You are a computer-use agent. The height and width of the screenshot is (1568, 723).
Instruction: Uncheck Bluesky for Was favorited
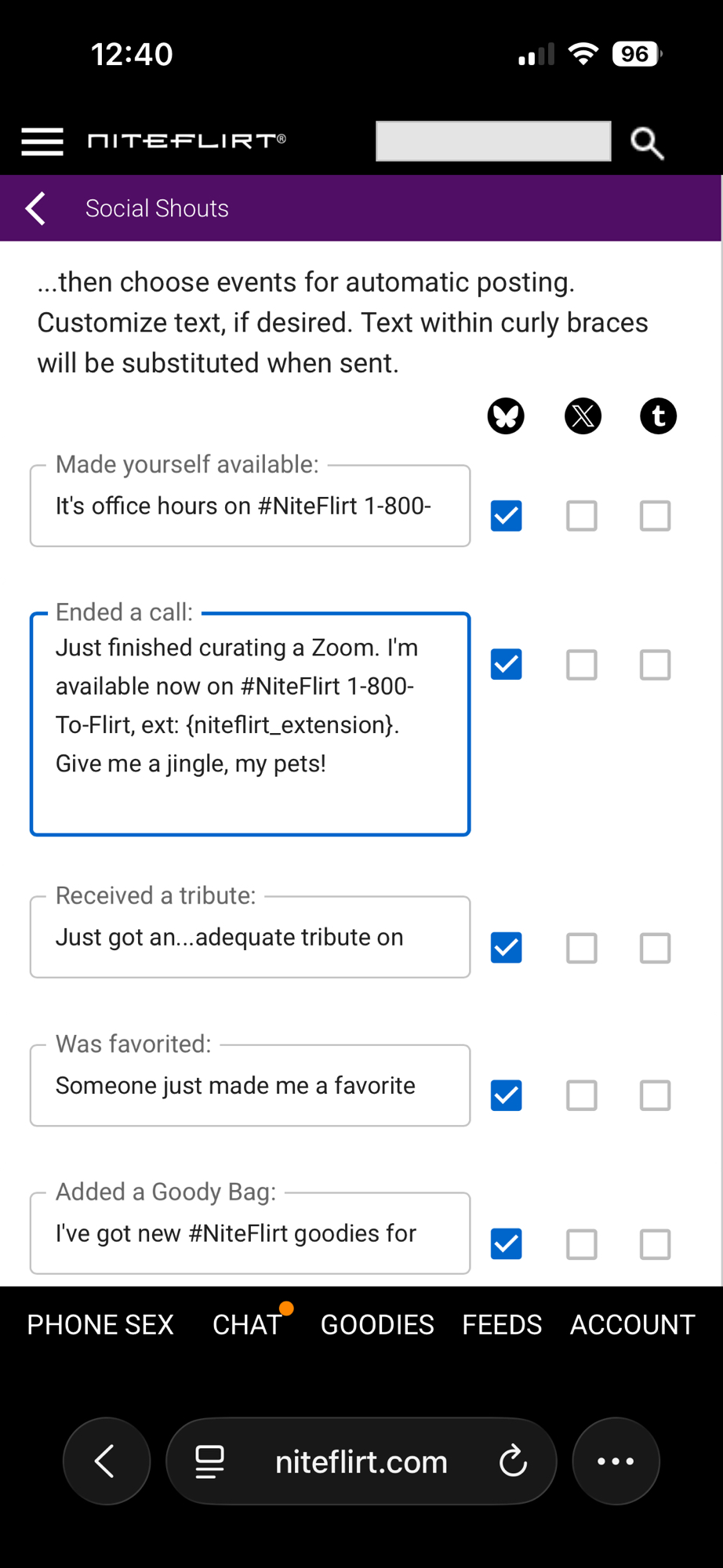(507, 1095)
